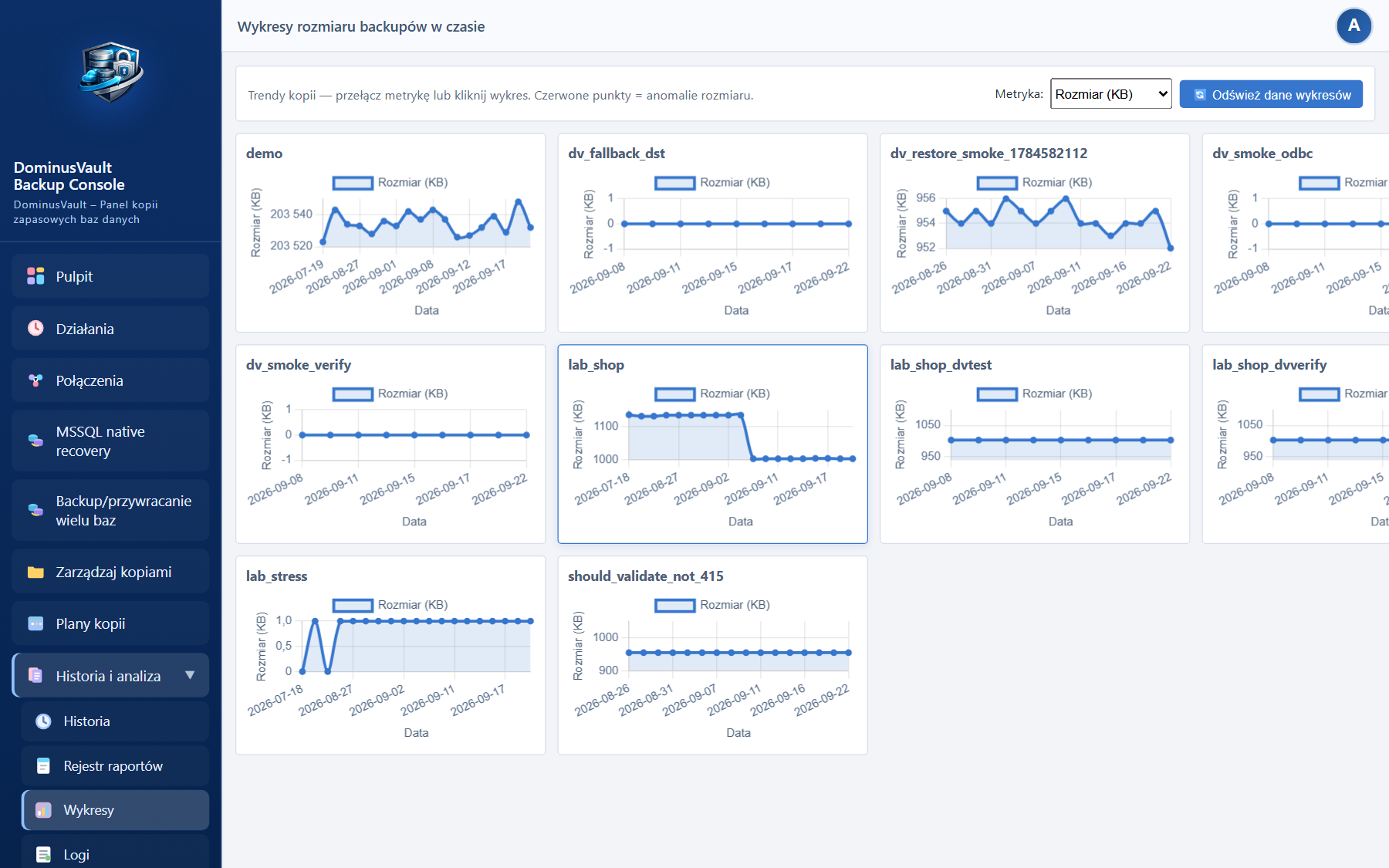Toggle Rozmiar (KB) legend in demo chart
This screenshot has height=868, width=1389.
390,183
